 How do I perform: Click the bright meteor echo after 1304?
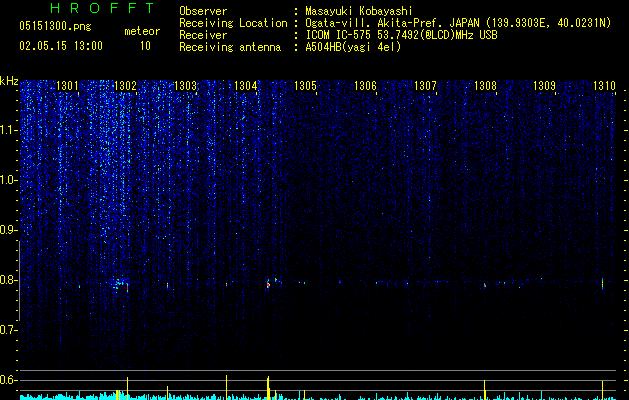268,285
